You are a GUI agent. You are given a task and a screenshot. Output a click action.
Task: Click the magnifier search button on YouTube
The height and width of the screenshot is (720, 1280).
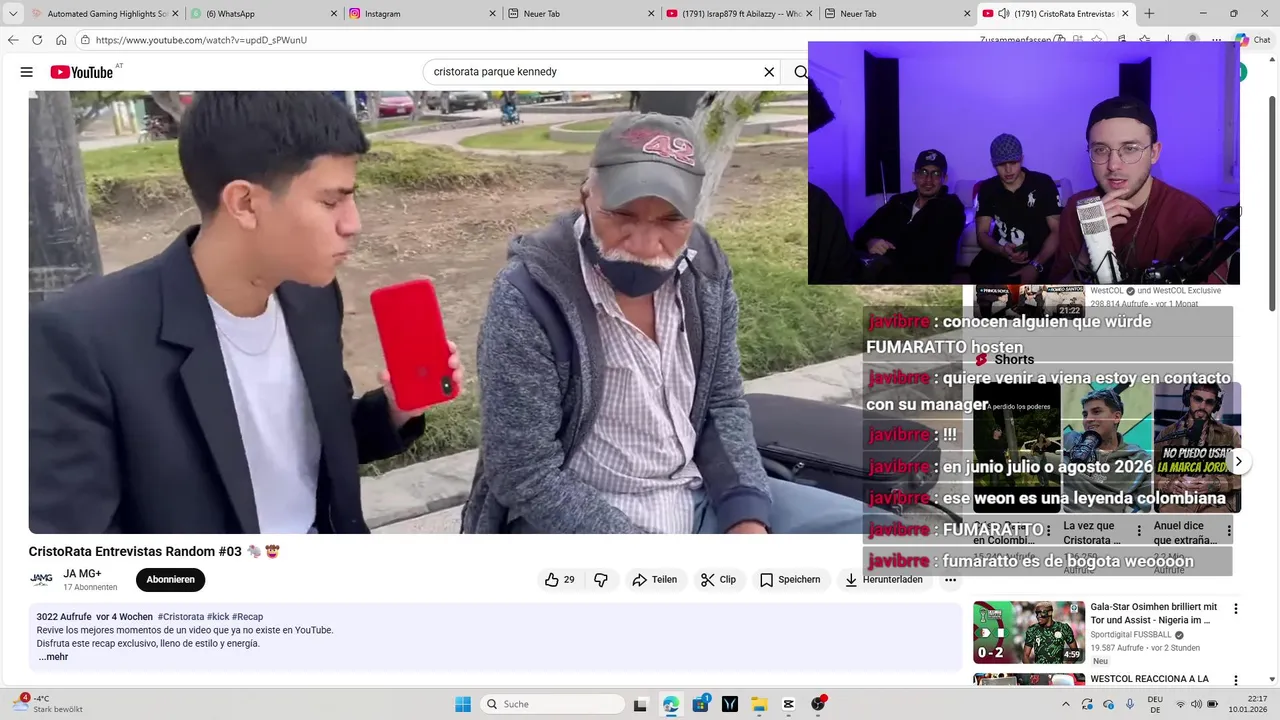click(x=800, y=72)
